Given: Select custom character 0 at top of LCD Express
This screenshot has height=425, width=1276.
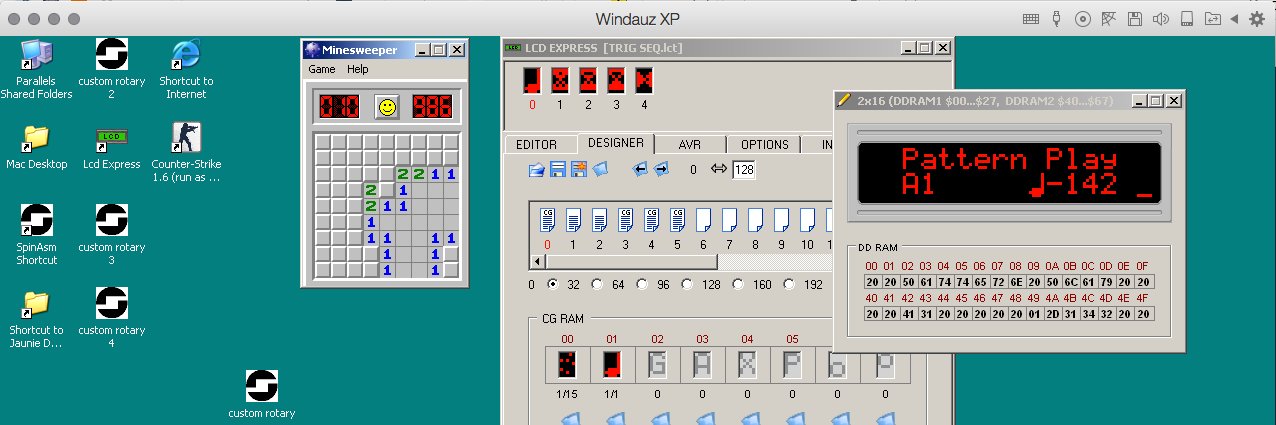Looking at the screenshot, I should point(532,81).
